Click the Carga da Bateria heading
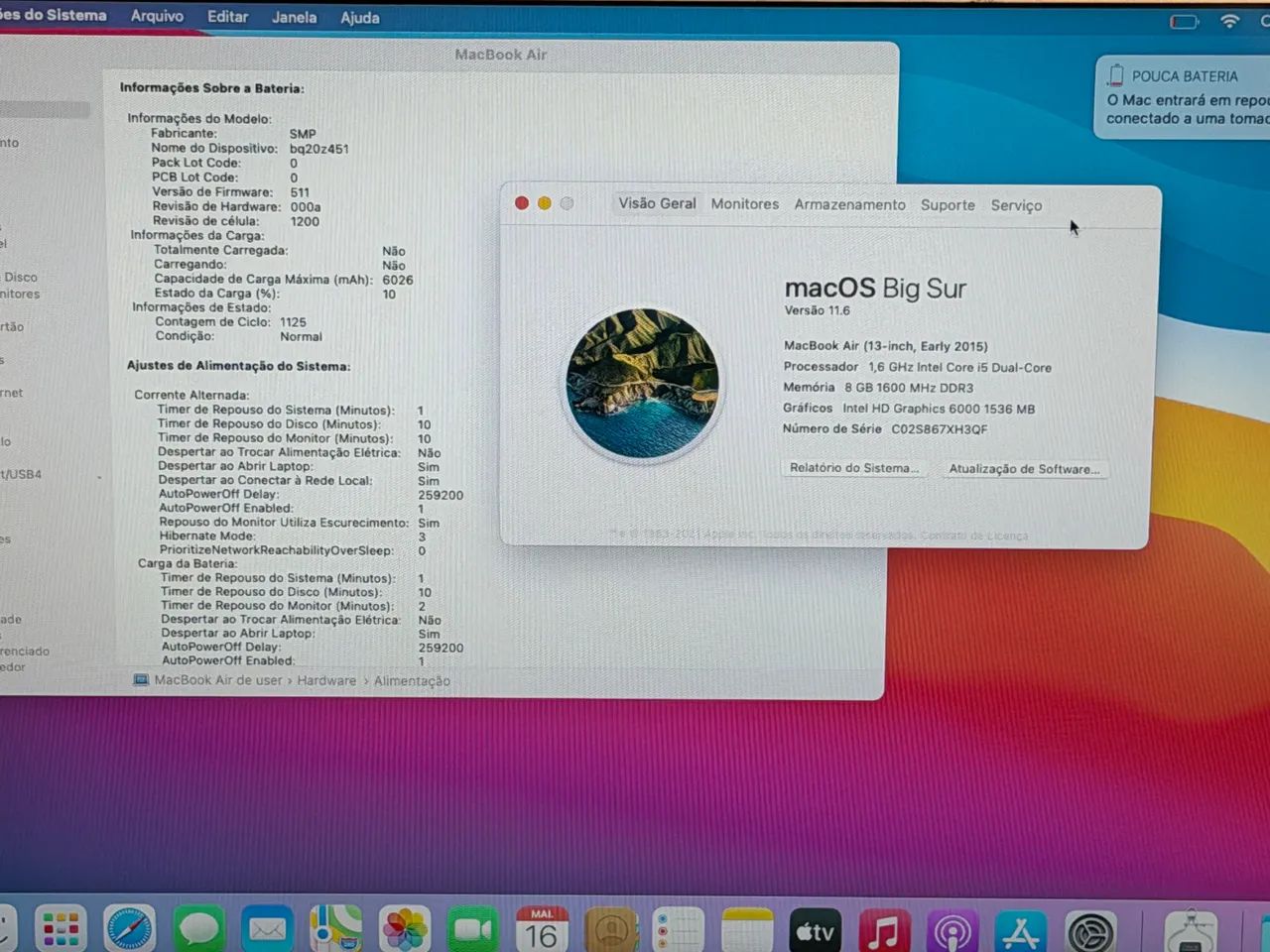 [187, 563]
